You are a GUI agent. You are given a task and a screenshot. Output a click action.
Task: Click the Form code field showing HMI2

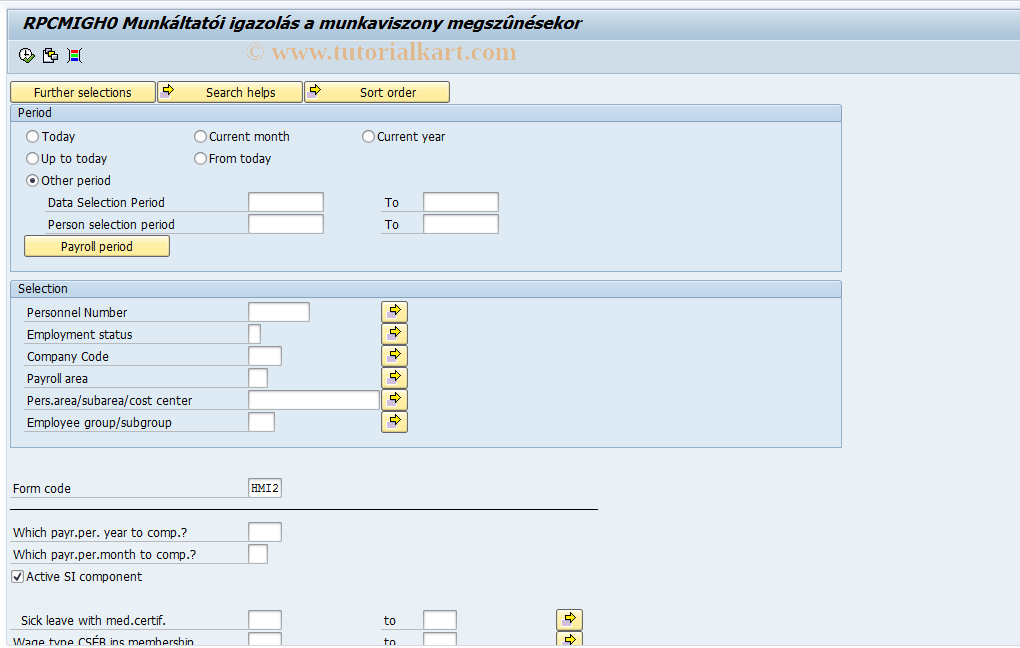pyautogui.click(x=265, y=487)
